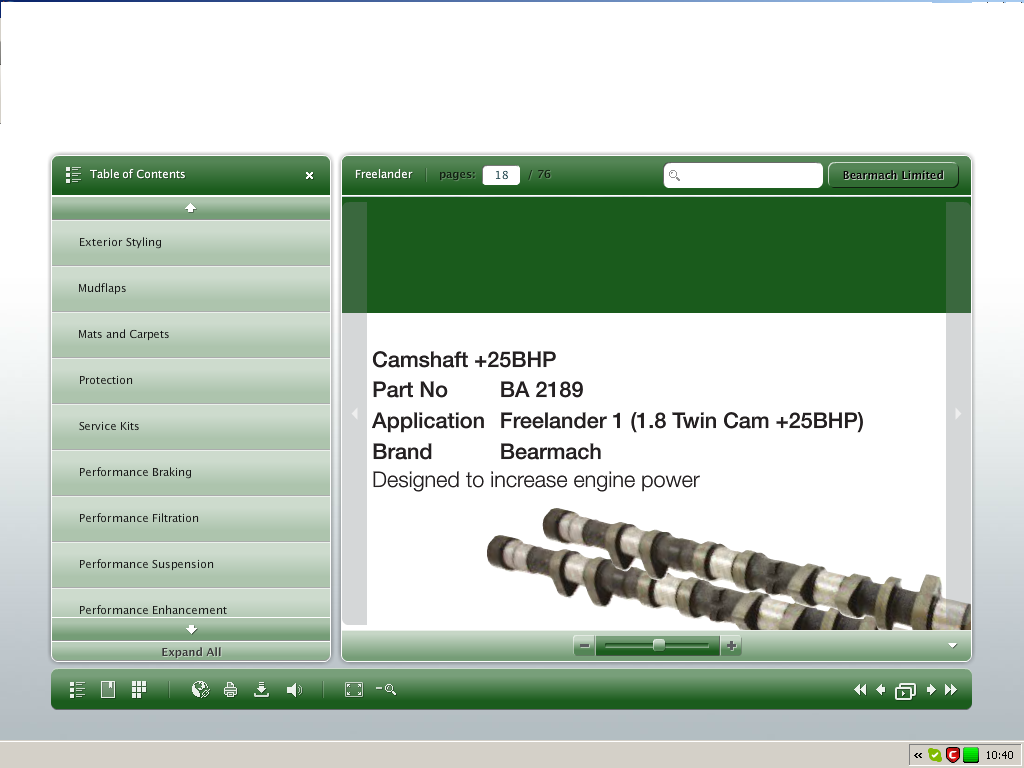Click the red shield tray icon
This screenshot has height=768, width=1024.
(x=953, y=756)
